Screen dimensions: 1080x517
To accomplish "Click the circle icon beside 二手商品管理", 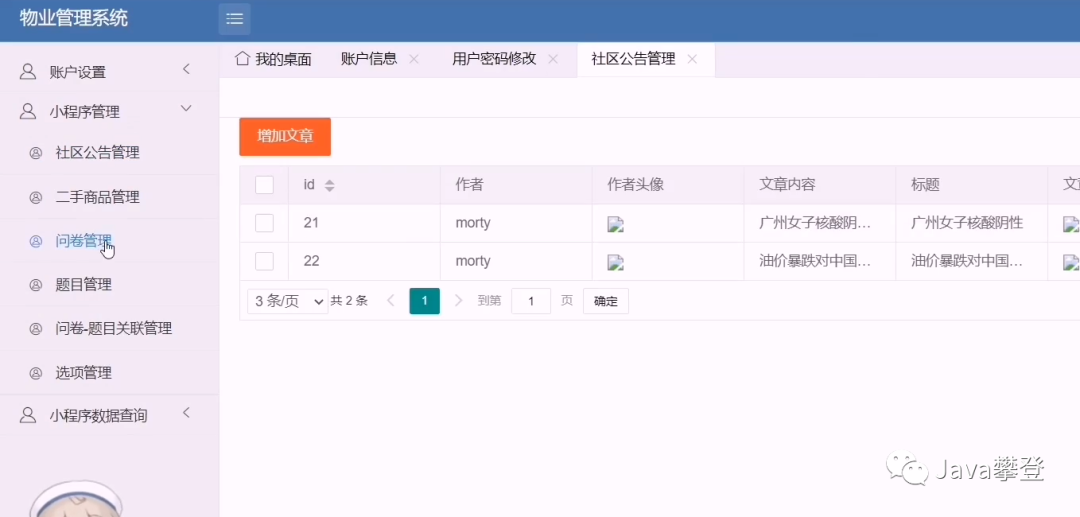I will coord(36,198).
